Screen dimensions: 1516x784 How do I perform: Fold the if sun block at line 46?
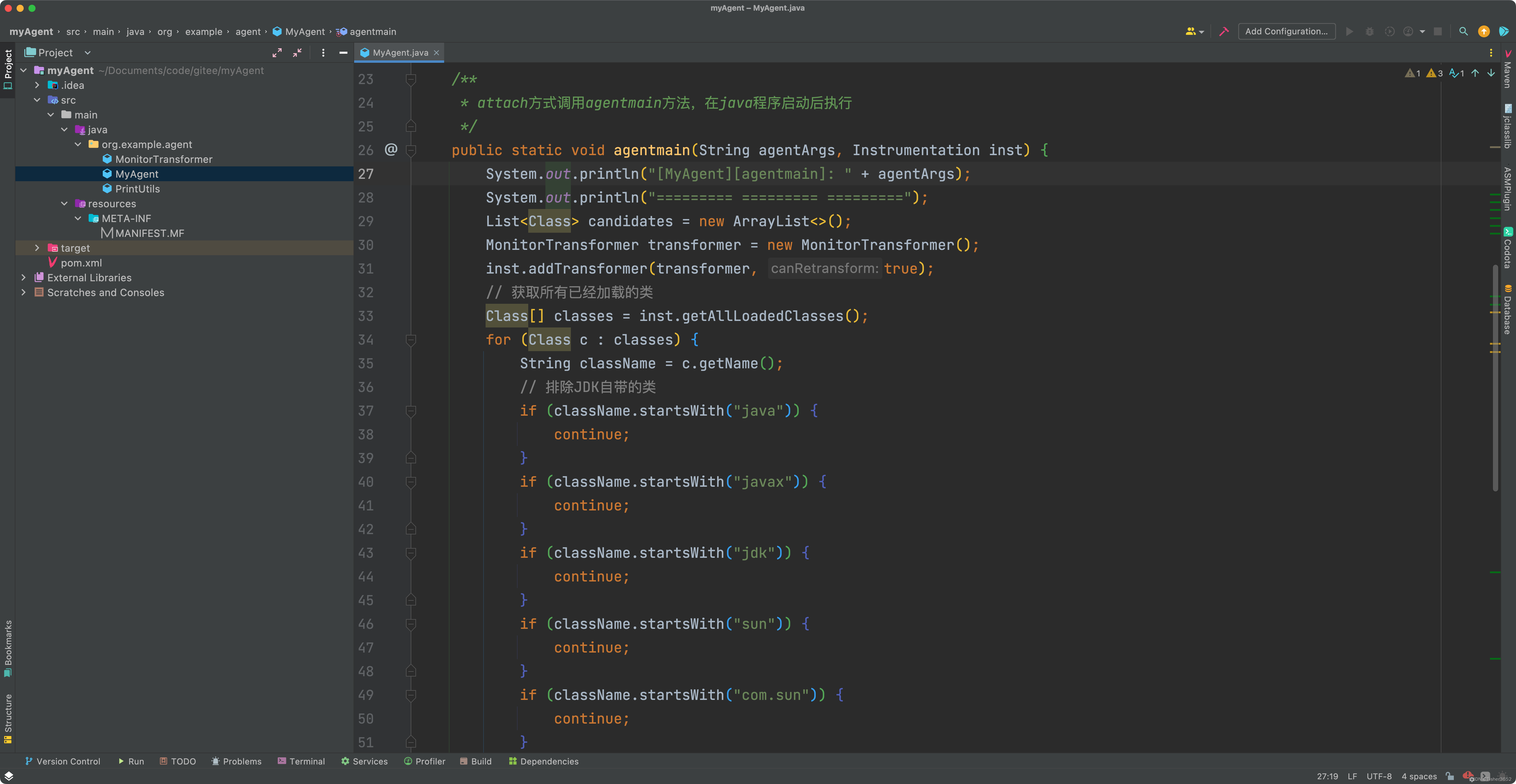pos(411,624)
